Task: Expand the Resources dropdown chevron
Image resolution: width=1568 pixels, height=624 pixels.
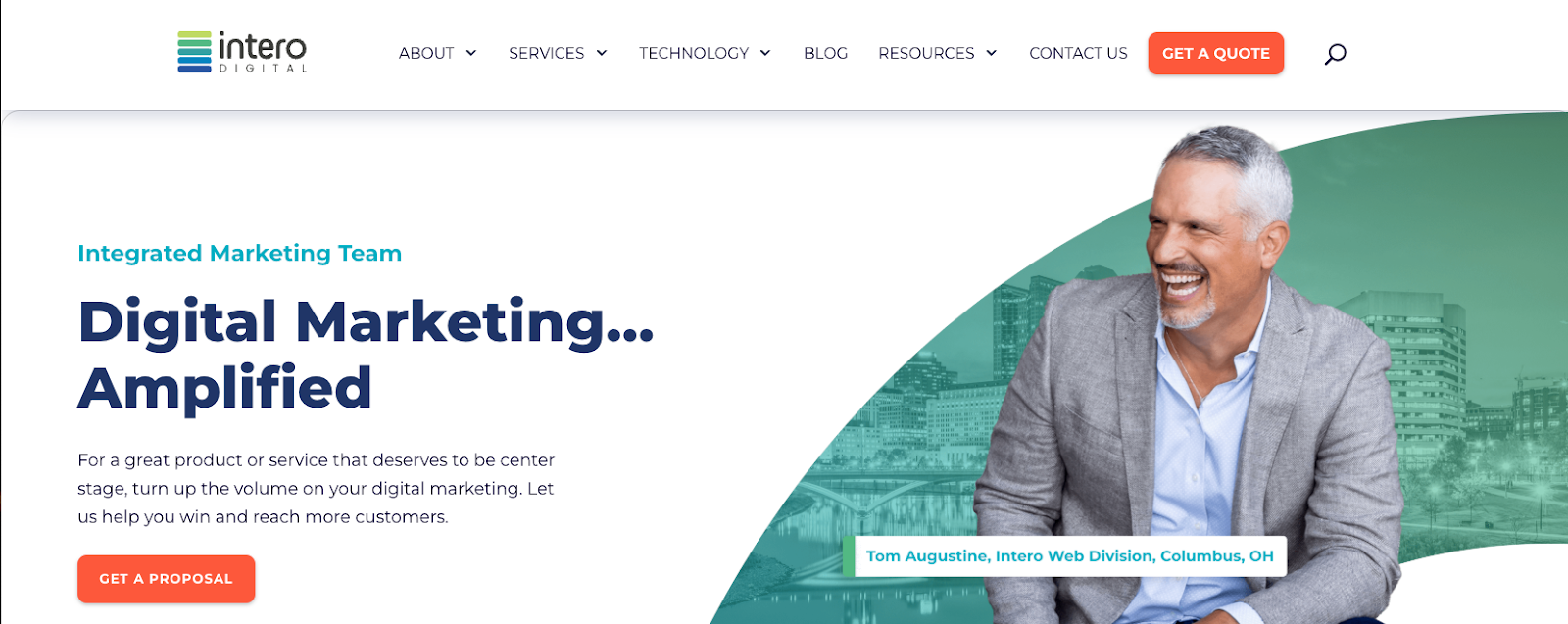Action: pyautogui.click(x=992, y=53)
